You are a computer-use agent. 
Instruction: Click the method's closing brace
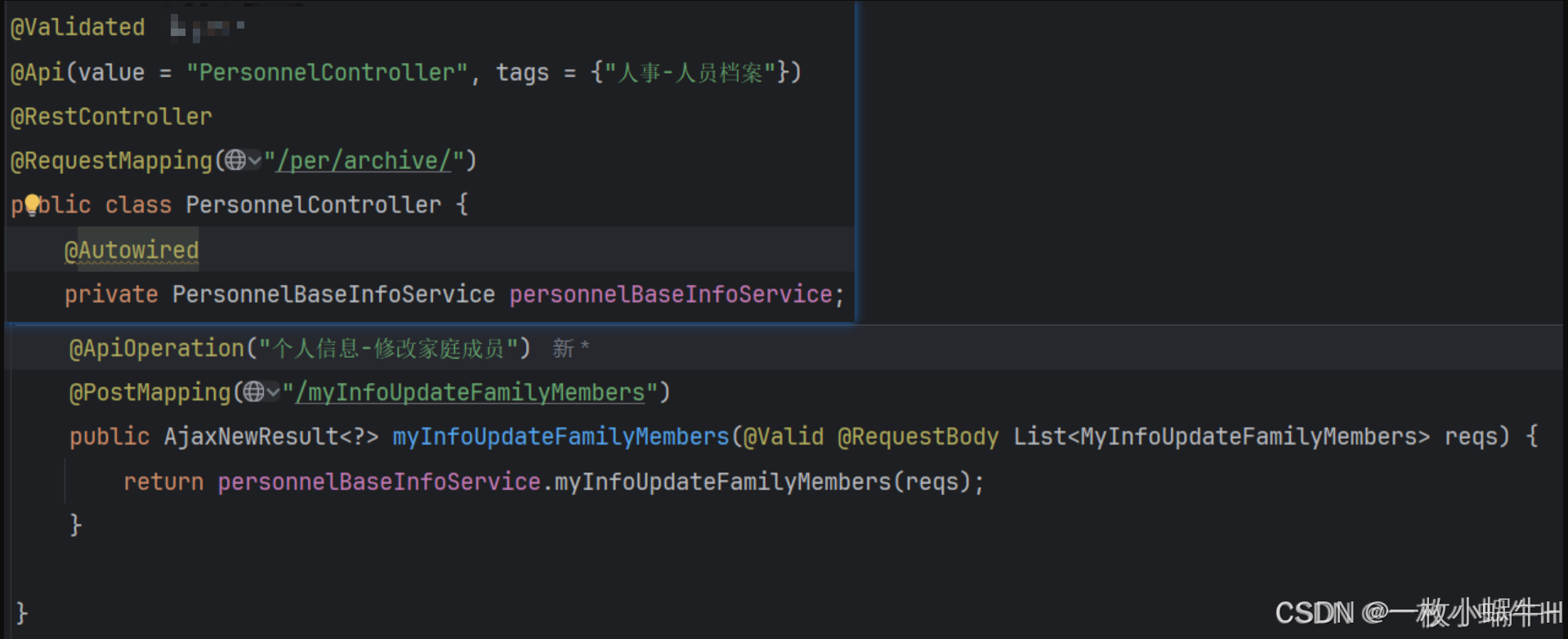point(75,525)
